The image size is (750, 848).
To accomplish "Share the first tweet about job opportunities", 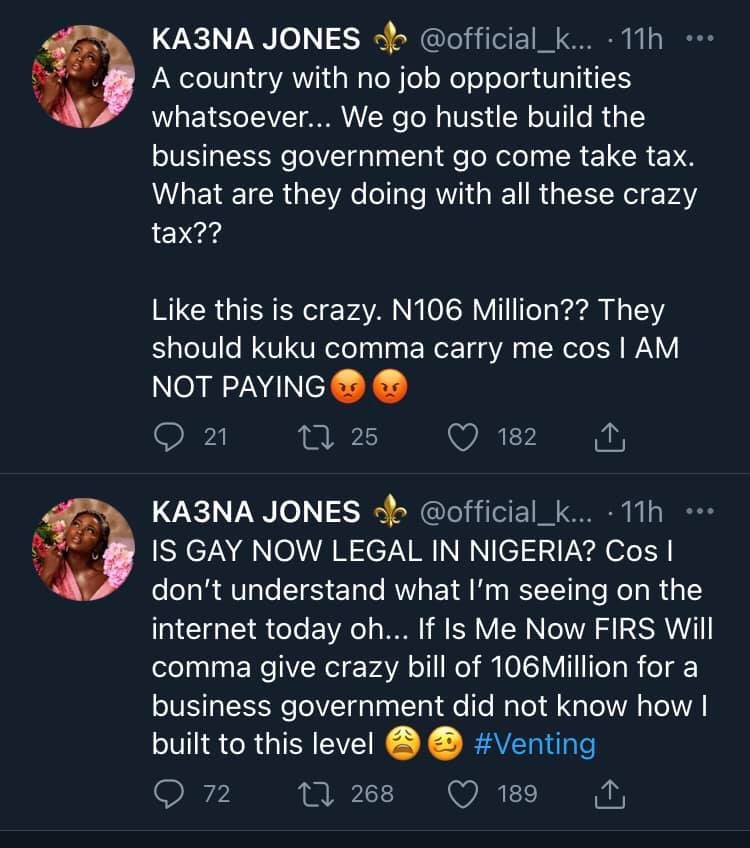I will coord(609,437).
